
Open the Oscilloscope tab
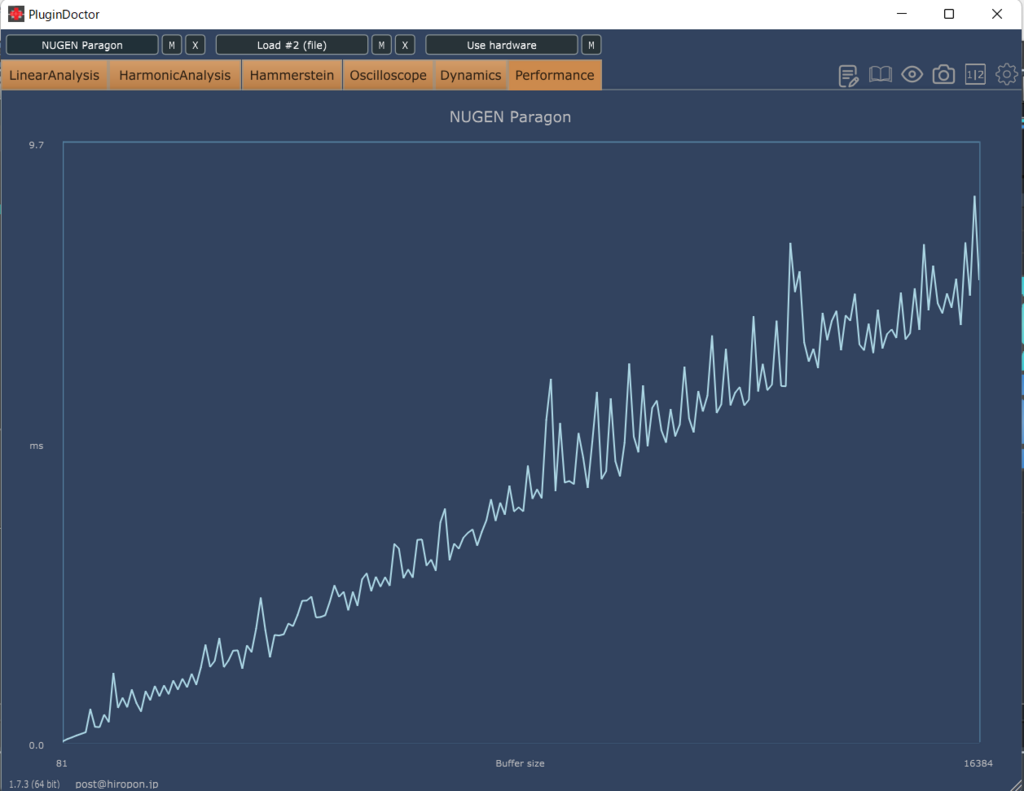pyautogui.click(x=388, y=75)
